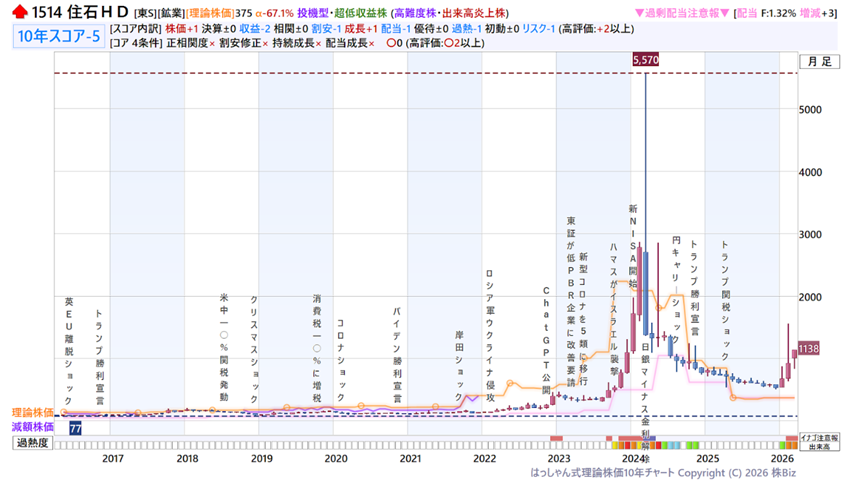Viewport: 850px width, 480px height.
Task: Click the 月足 monthly chart label
Action: click(x=818, y=61)
